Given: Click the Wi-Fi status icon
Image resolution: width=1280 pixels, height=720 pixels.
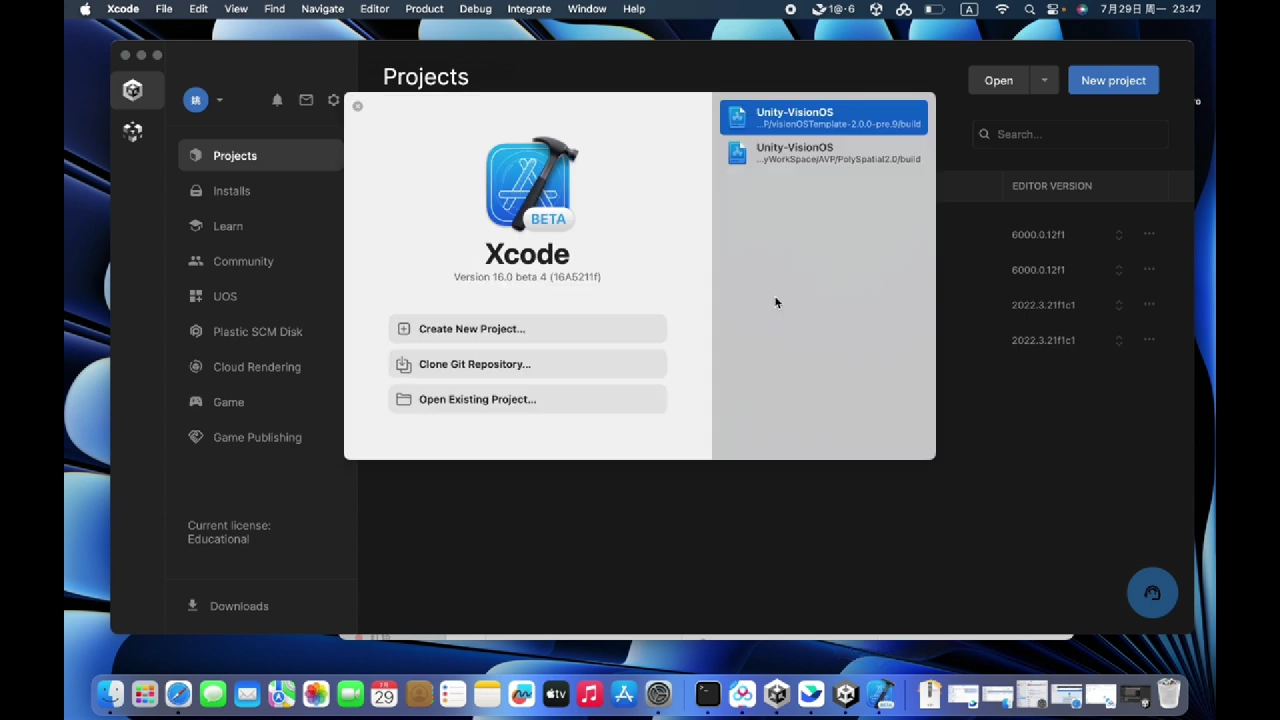Looking at the screenshot, I should 1002,9.
